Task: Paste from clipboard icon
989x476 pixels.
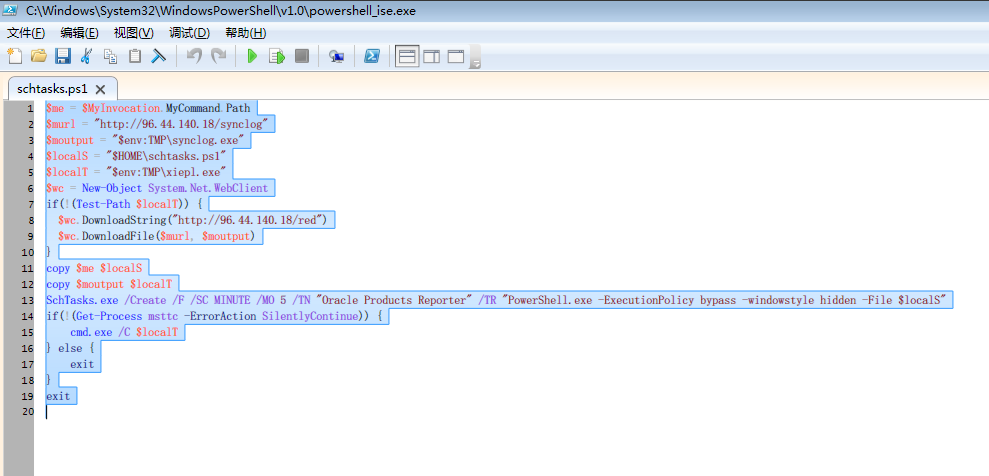Action: (x=134, y=56)
